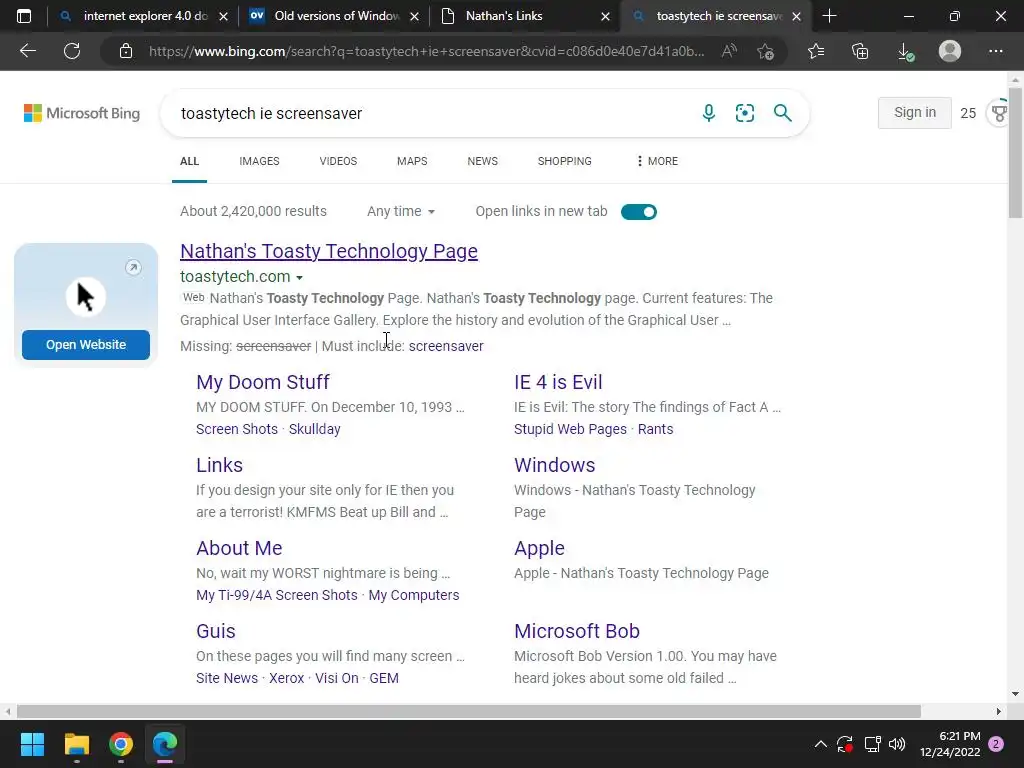Click the horizontal scrollbar thumb
Viewport: 1024px width, 768px height.
pos(468,711)
